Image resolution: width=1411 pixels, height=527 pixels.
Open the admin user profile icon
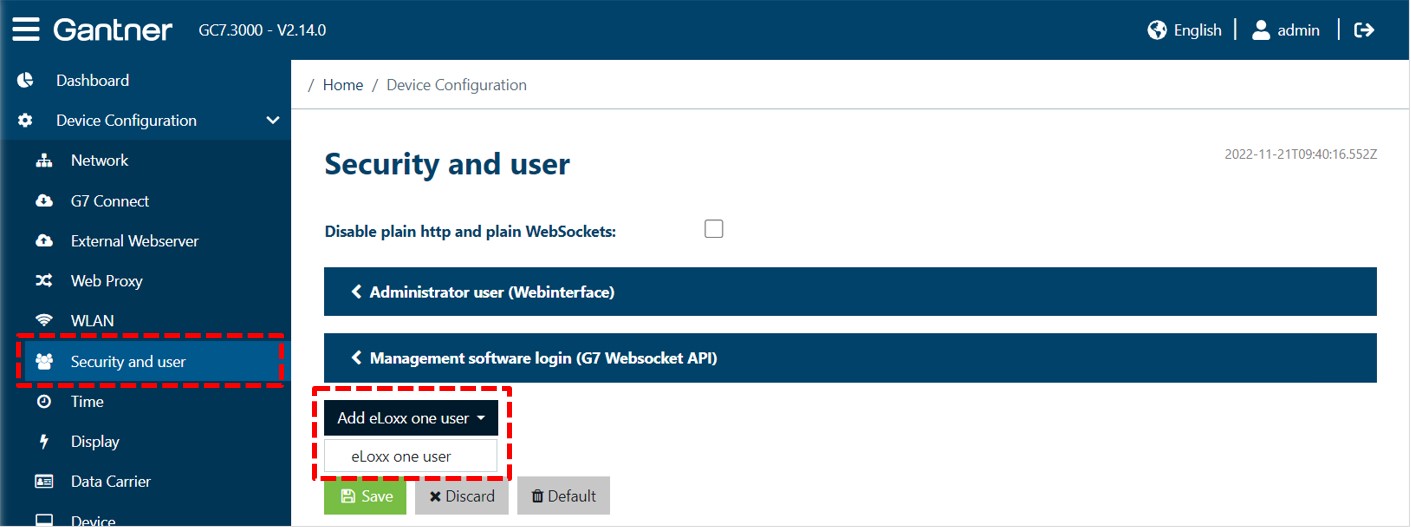pos(1261,30)
